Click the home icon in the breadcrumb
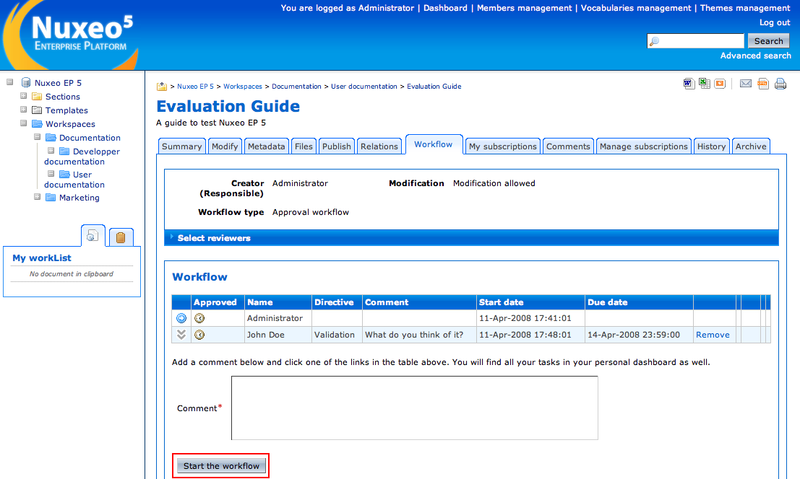The width and height of the screenshot is (800, 479). coord(162,86)
